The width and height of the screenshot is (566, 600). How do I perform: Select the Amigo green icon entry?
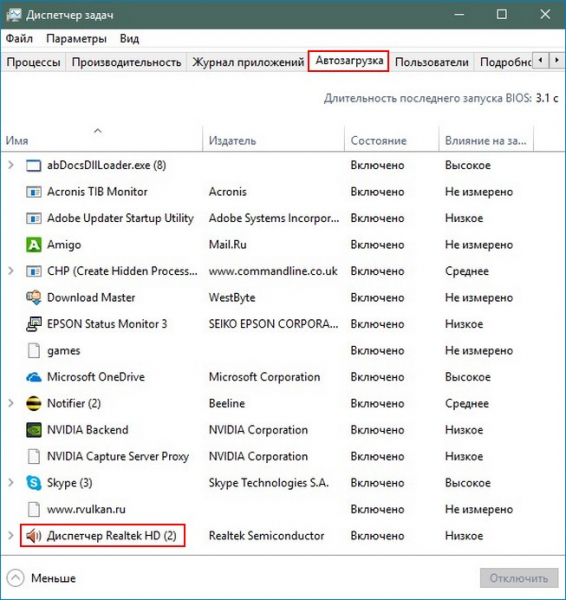click(x=33, y=245)
